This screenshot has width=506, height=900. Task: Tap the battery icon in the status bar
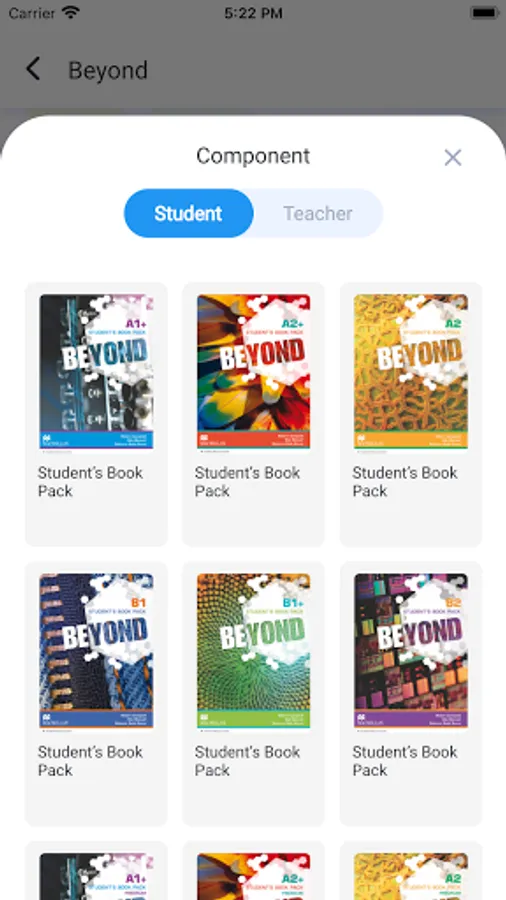tap(484, 13)
